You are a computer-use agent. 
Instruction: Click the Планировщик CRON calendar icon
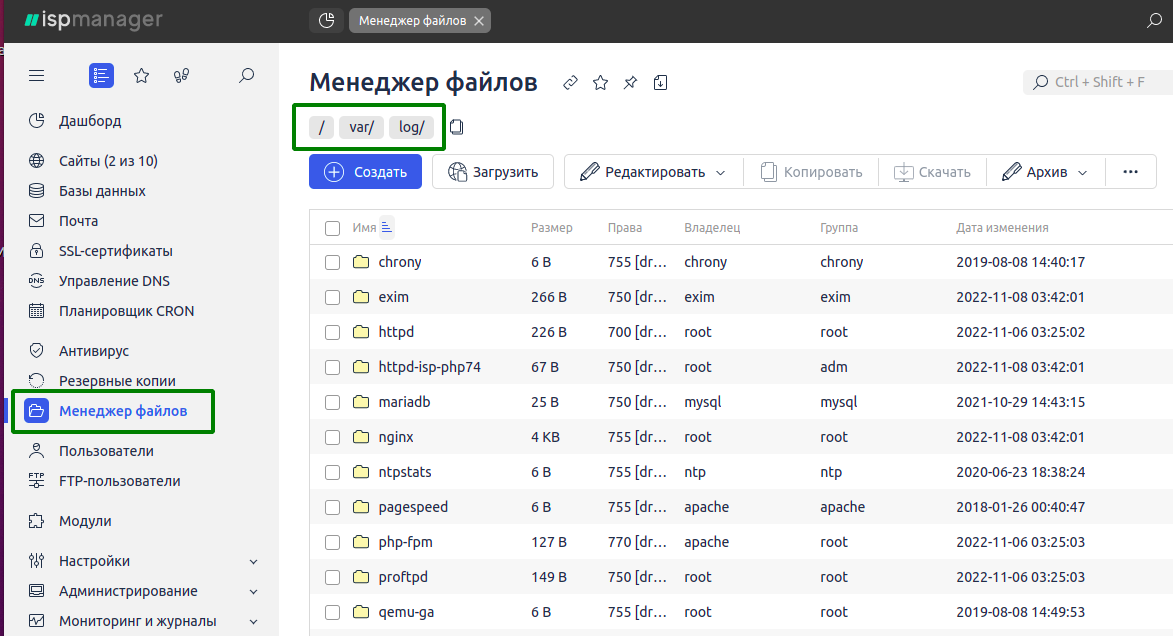[x=36, y=311]
